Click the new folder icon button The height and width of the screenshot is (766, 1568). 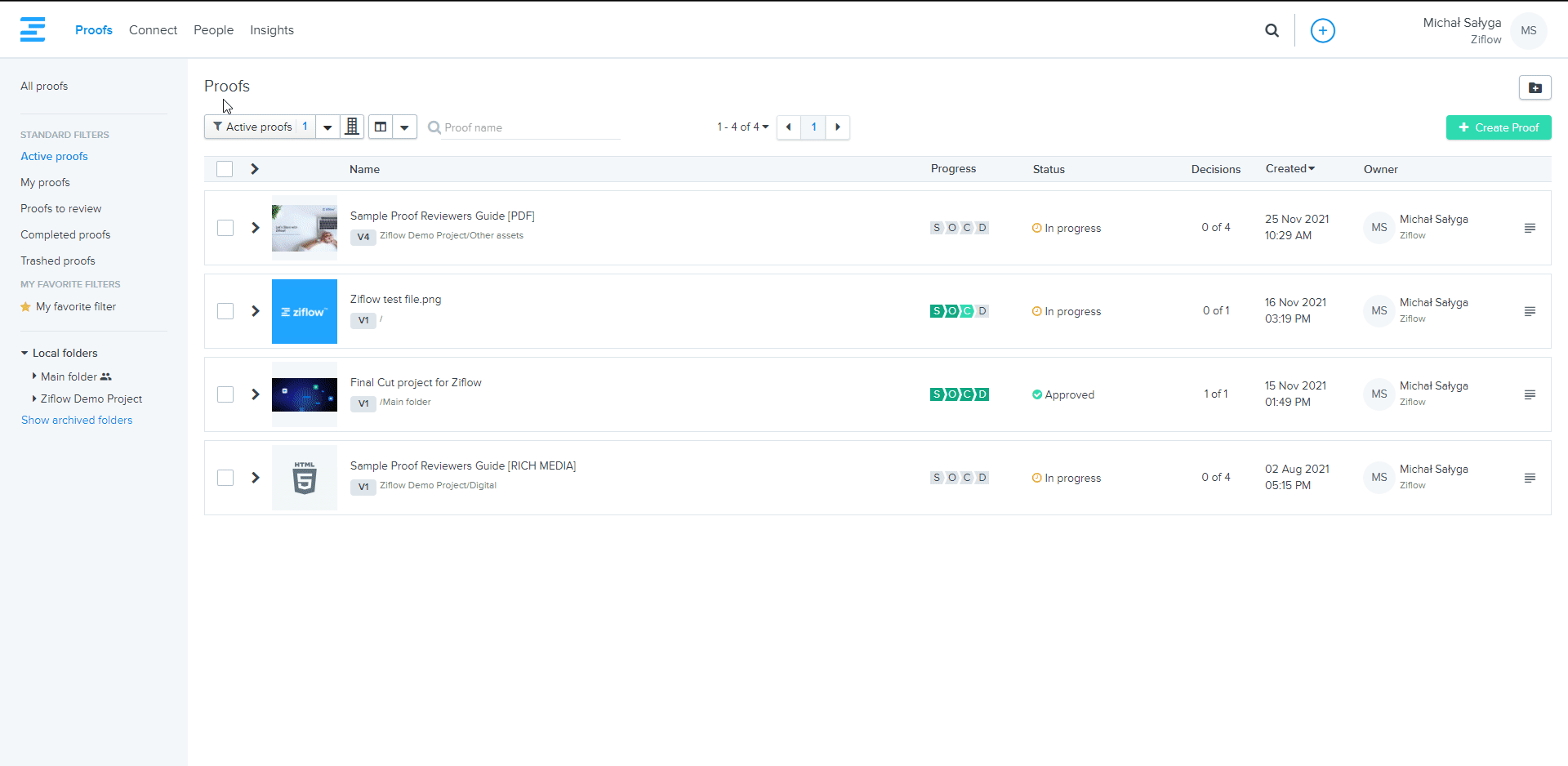(x=1535, y=87)
